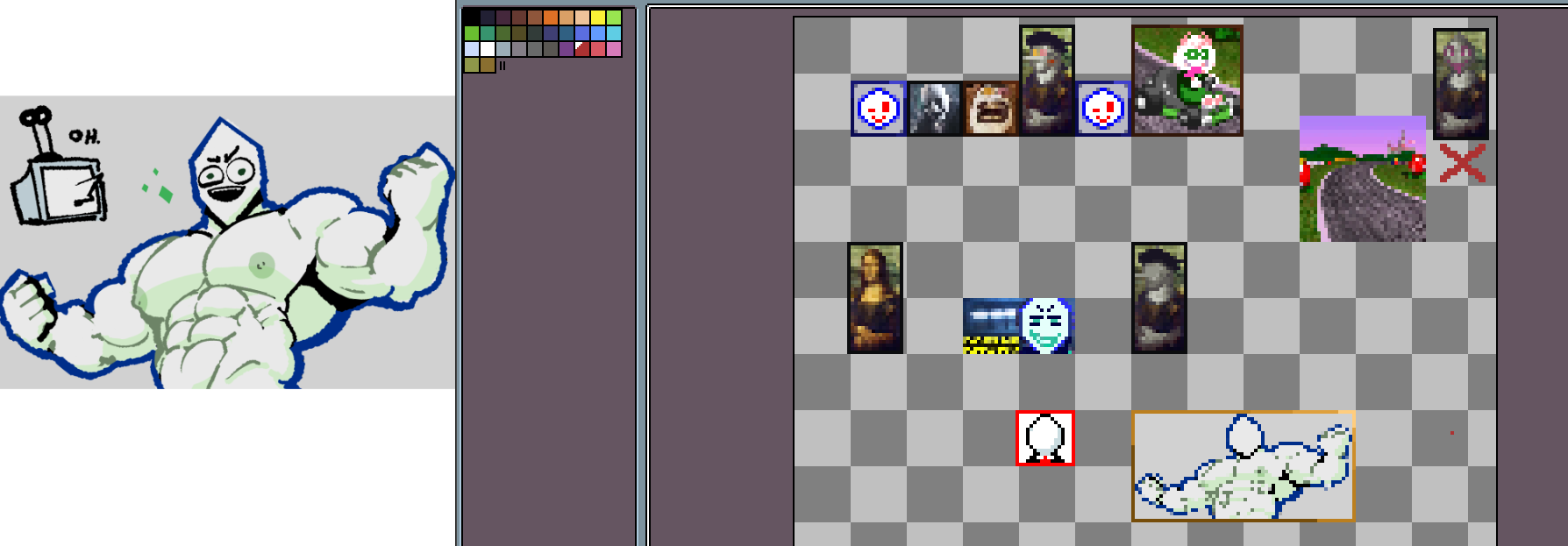The width and height of the screenshot is (1568, 546).
Task: Pick the dark navy palette swatch
Action: click(488, 18)
